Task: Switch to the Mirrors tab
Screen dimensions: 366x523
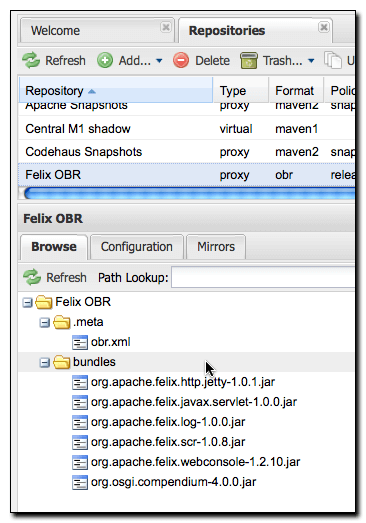Action: tap(216, 247)
